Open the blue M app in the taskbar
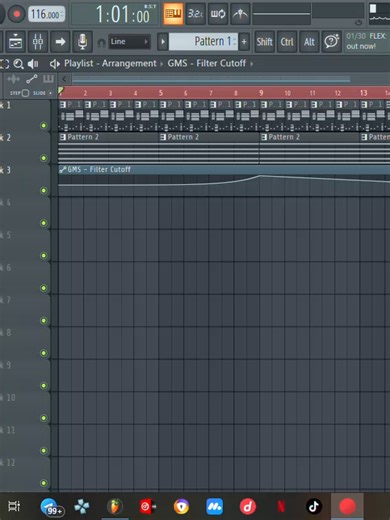 (x=215, y=507)
